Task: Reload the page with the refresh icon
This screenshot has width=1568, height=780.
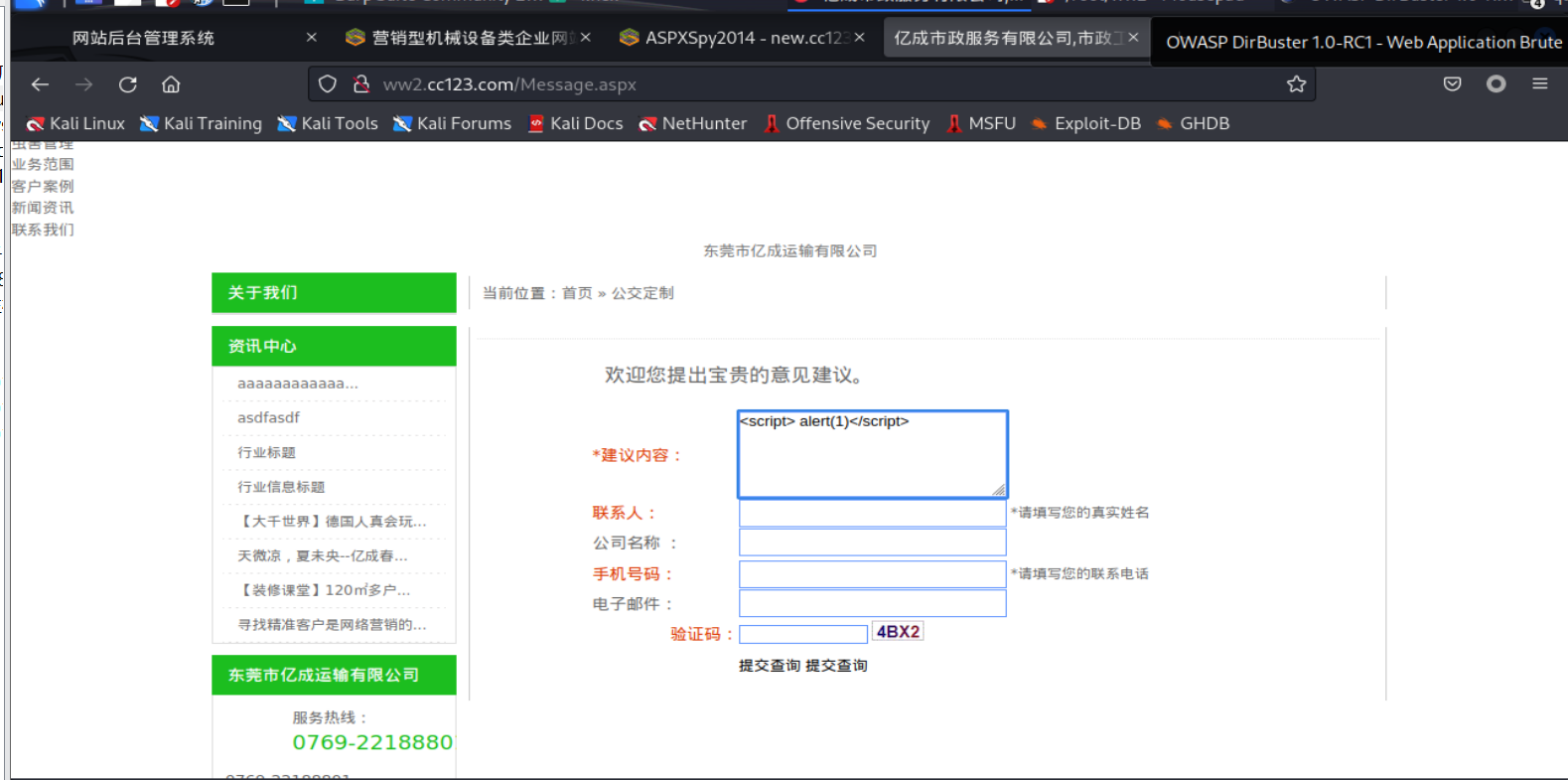Action: (x=127, y=84)
